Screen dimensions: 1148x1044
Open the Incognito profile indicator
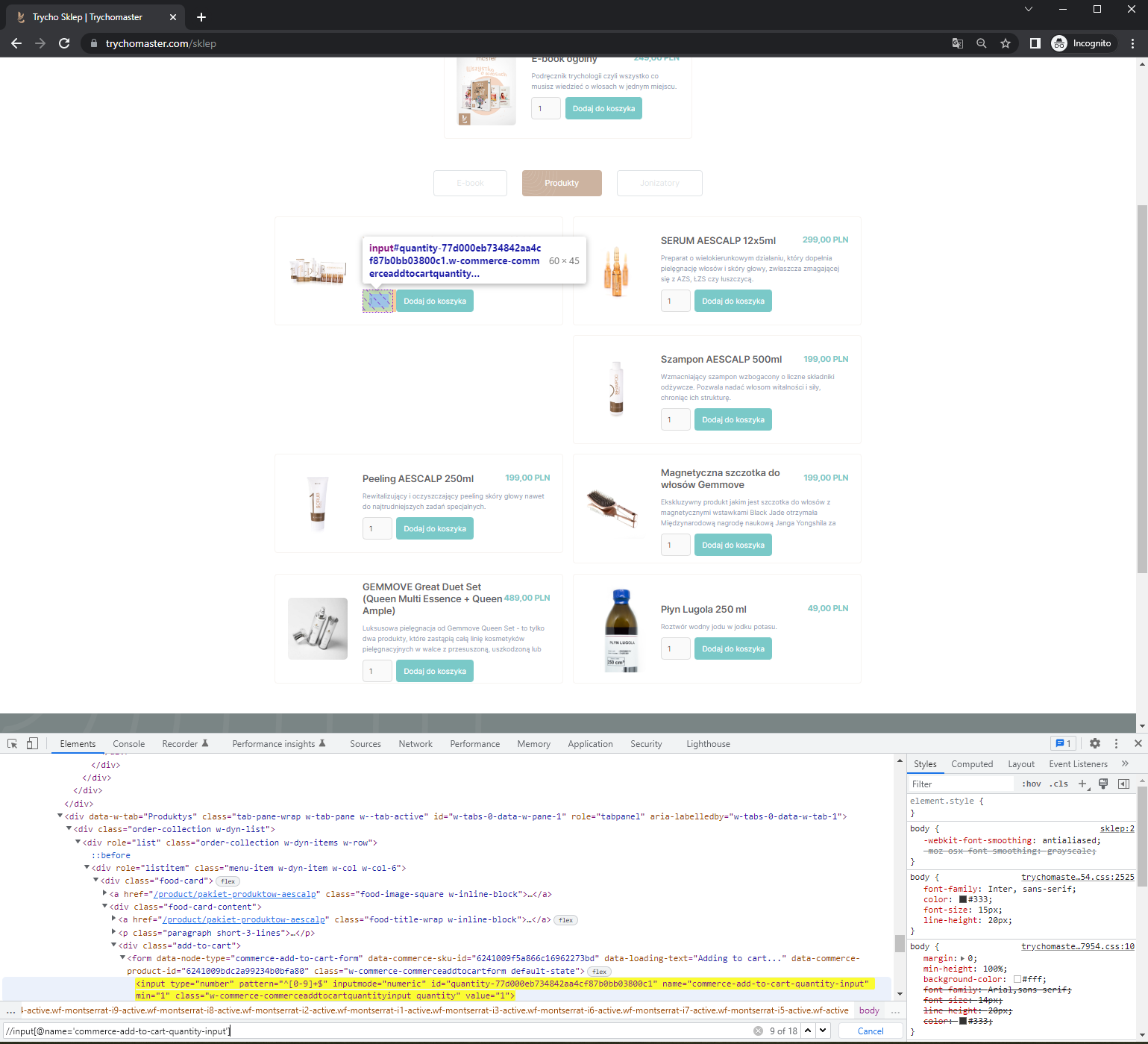click(x=1082, y=43)
